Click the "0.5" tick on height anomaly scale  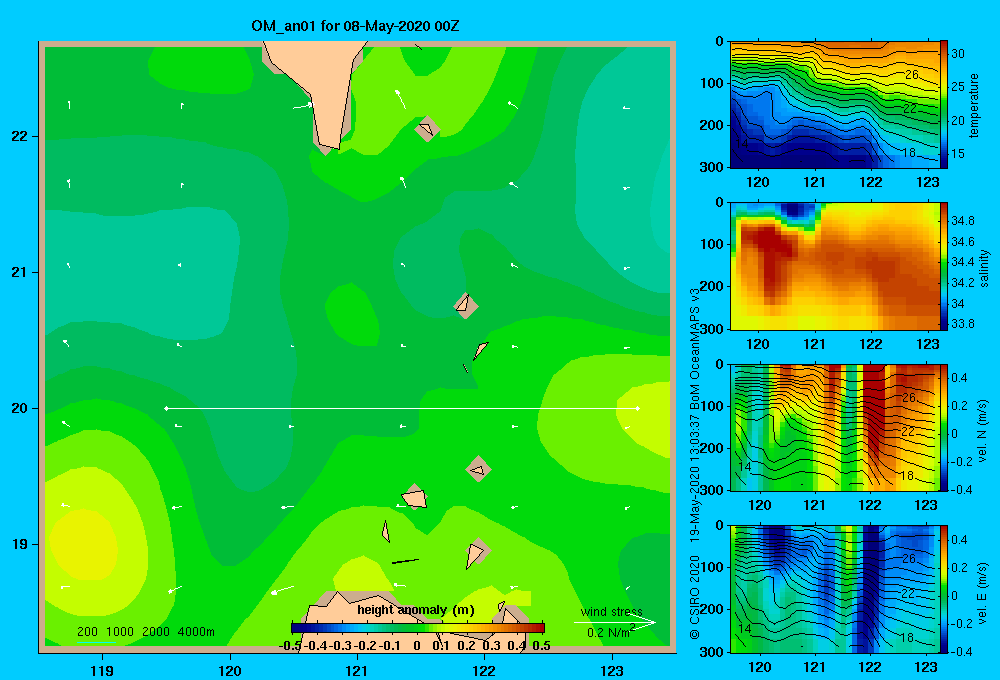[x=541, y=646]
